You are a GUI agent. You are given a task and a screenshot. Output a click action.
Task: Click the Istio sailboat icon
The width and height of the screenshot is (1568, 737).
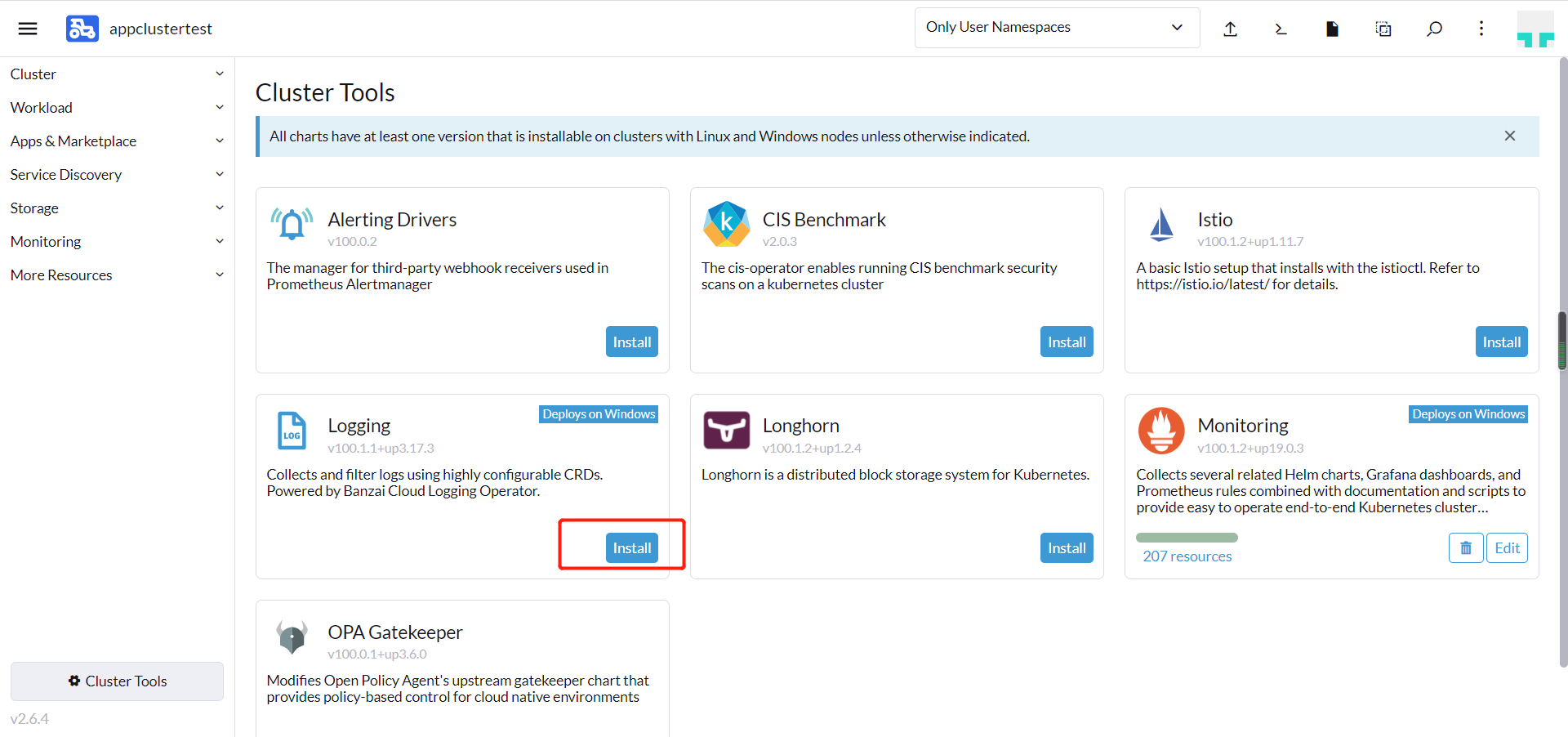(1161, 224)
